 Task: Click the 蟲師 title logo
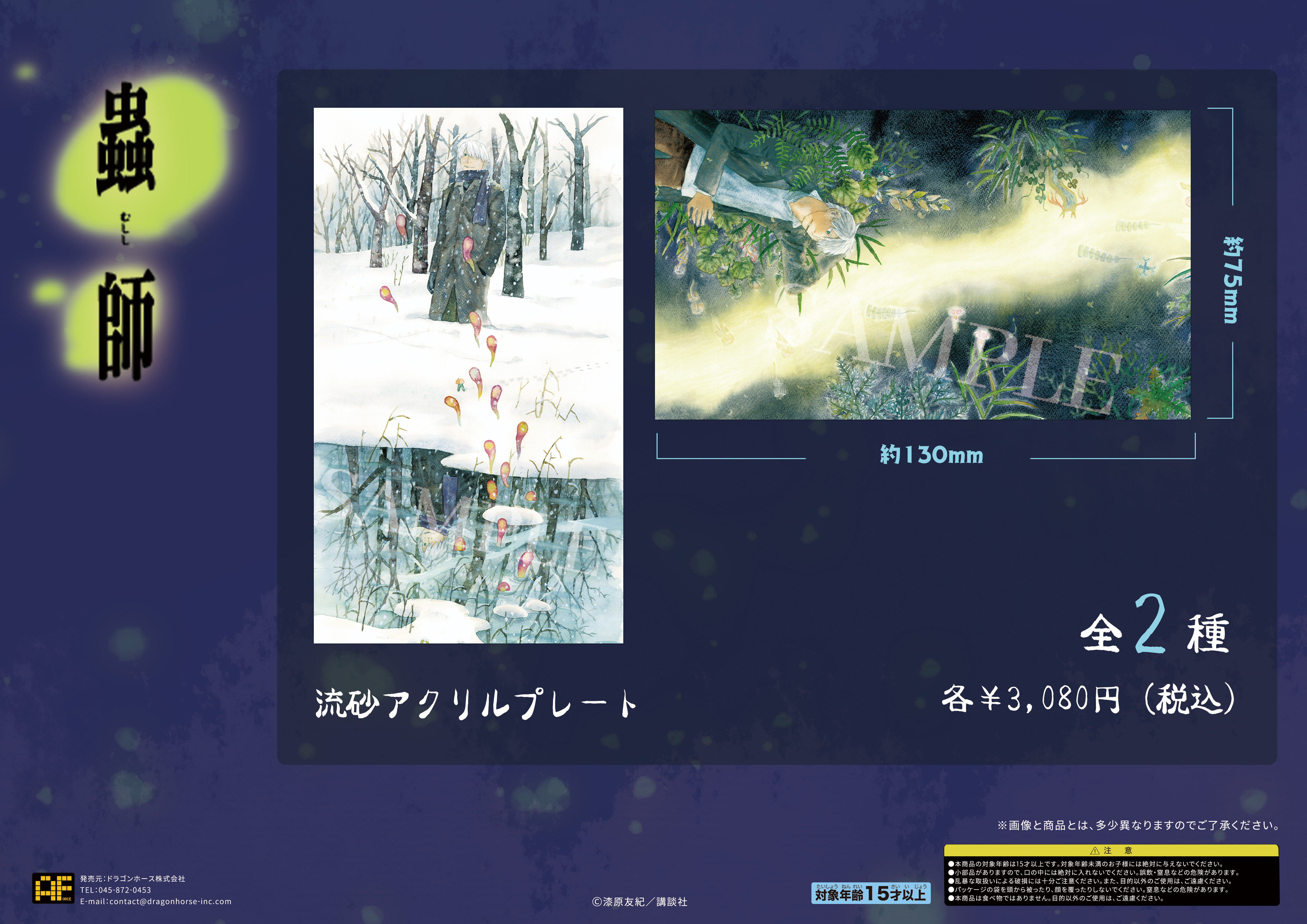(x=126, y=142)
